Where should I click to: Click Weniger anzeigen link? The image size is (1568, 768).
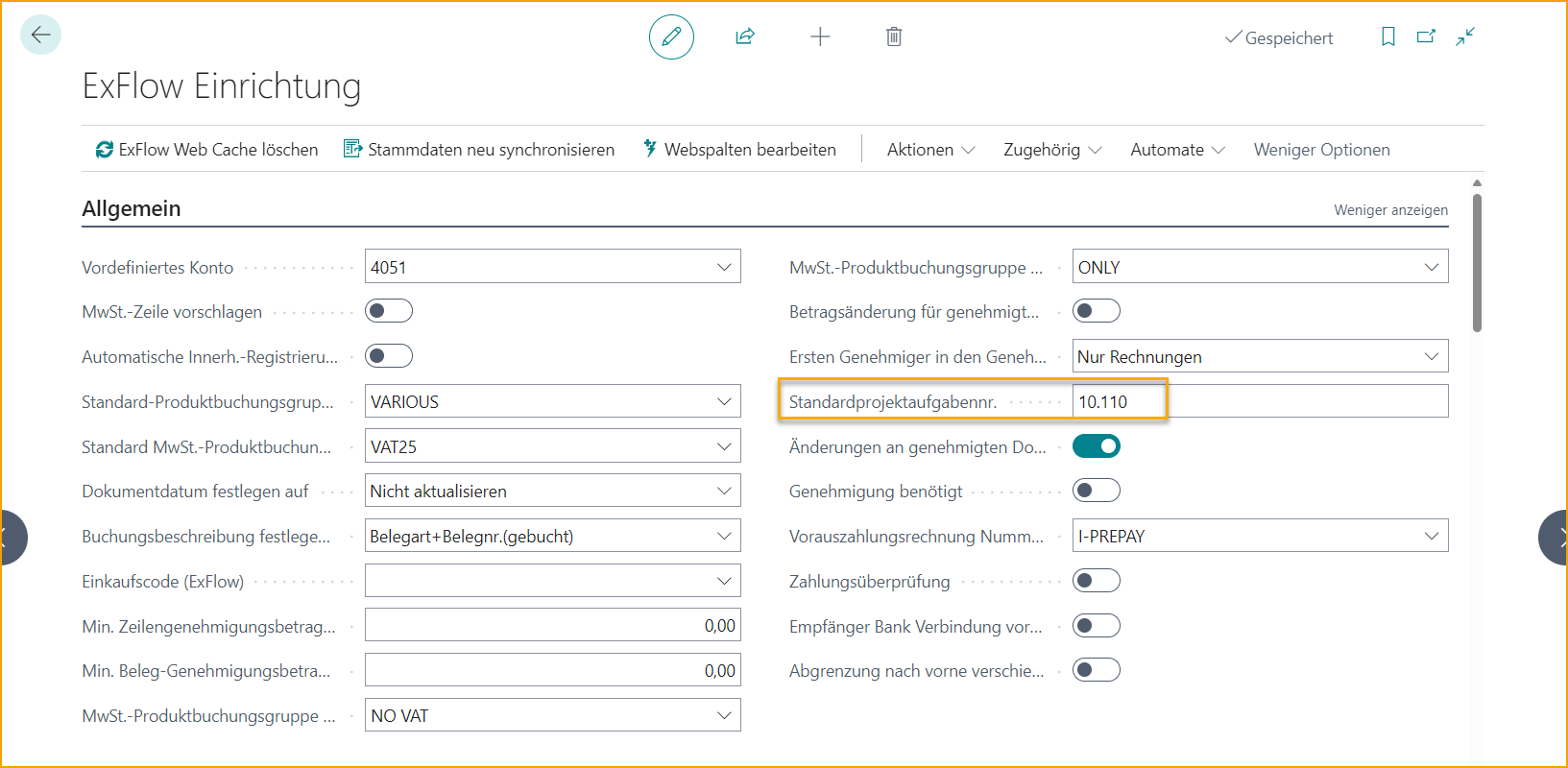pos(1390,210)
